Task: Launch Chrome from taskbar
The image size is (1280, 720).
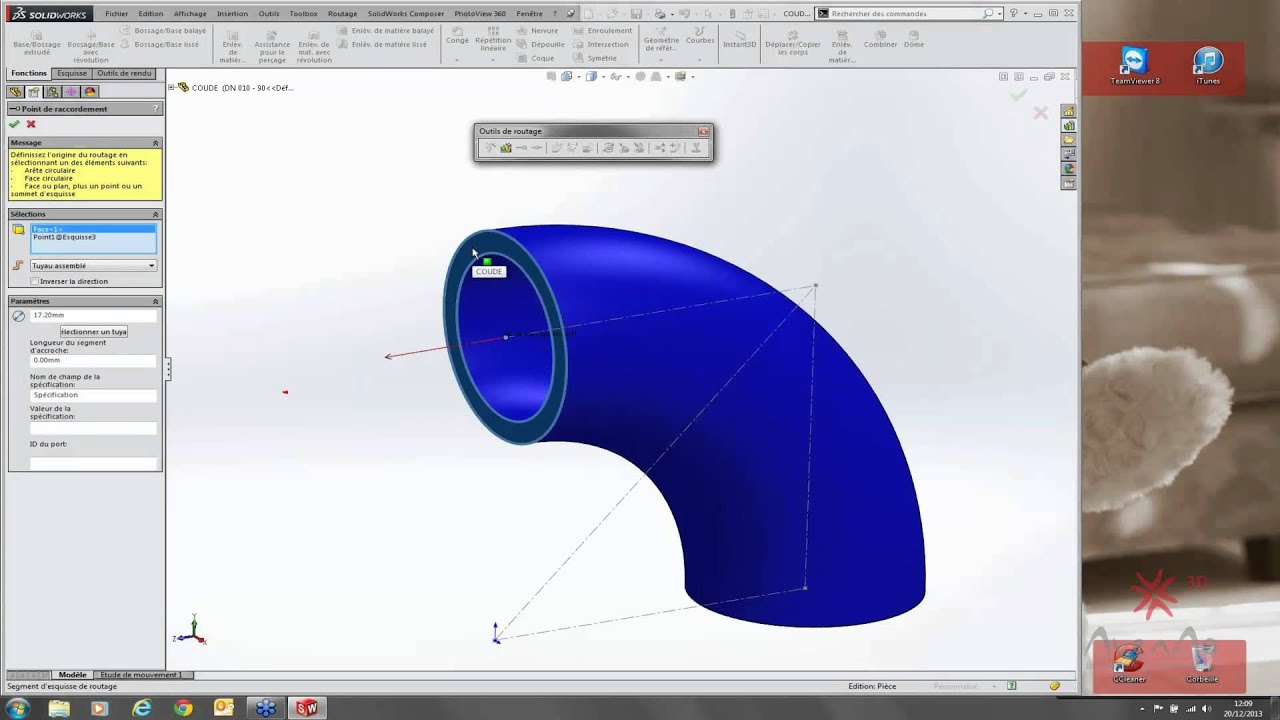Action: tap(183, 708)
